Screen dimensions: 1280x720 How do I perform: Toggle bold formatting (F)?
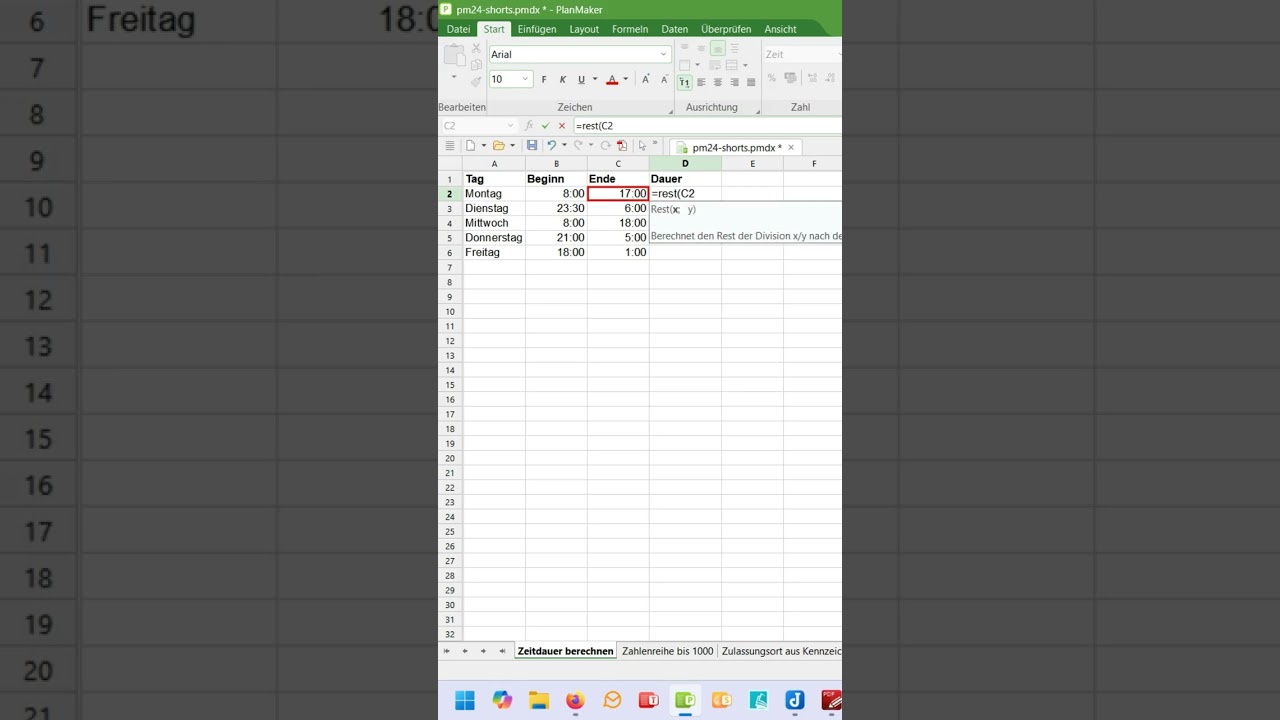tap(544, 79)
